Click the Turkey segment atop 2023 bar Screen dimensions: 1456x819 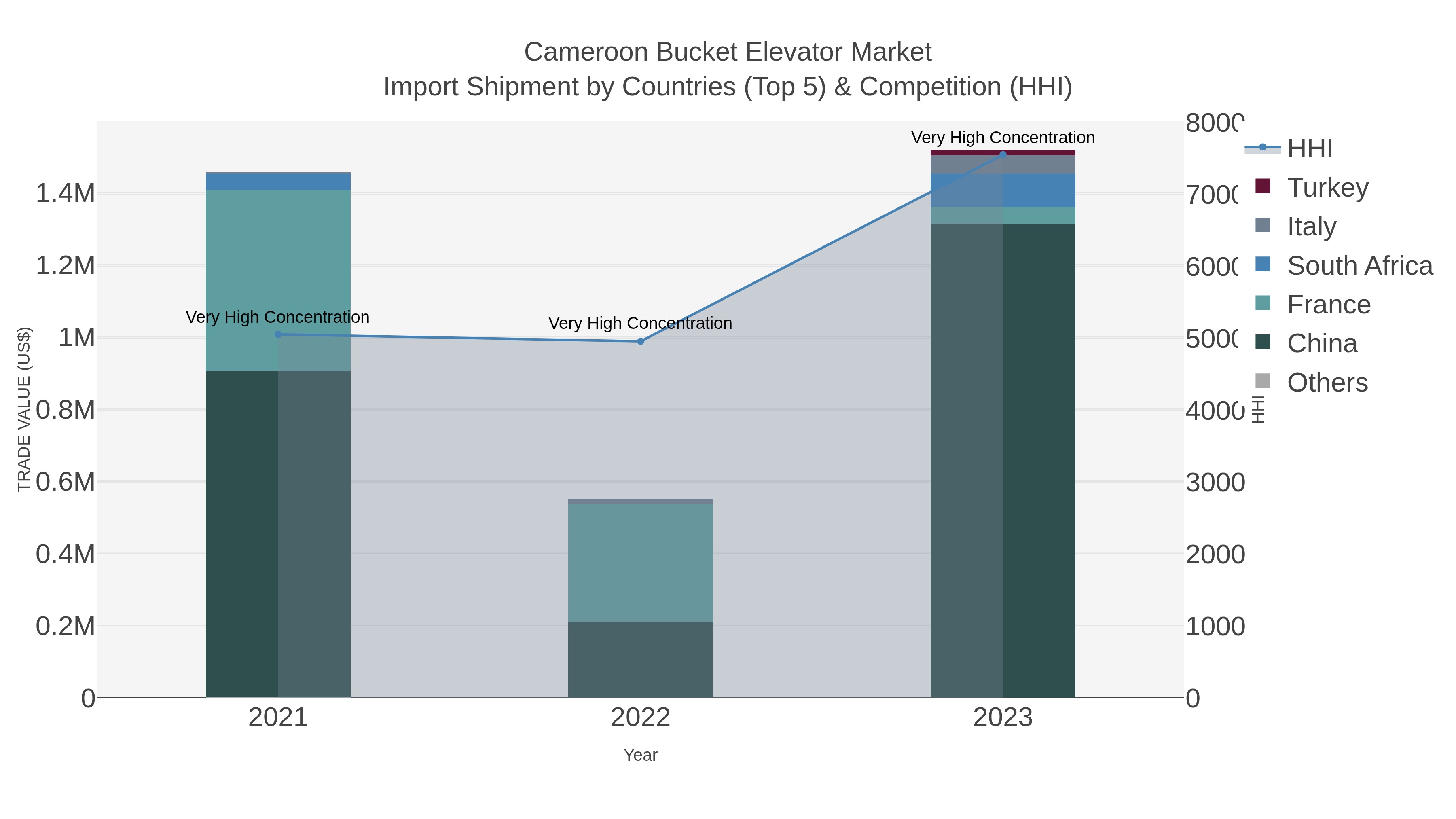point(1003,152)
